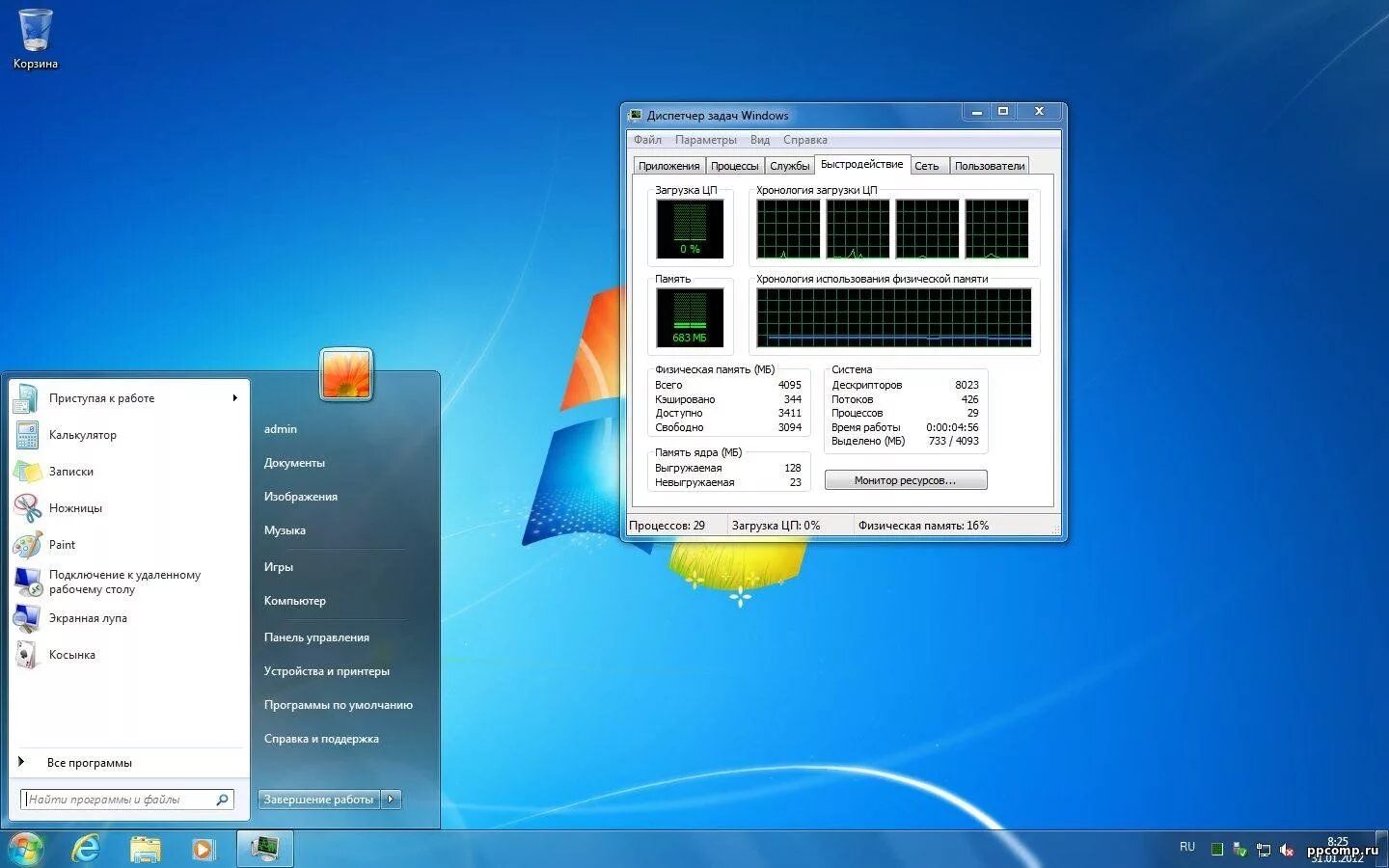Screen dimensions: 1389x868
Task: Open the admin user profile link
Action: point(280,428)
